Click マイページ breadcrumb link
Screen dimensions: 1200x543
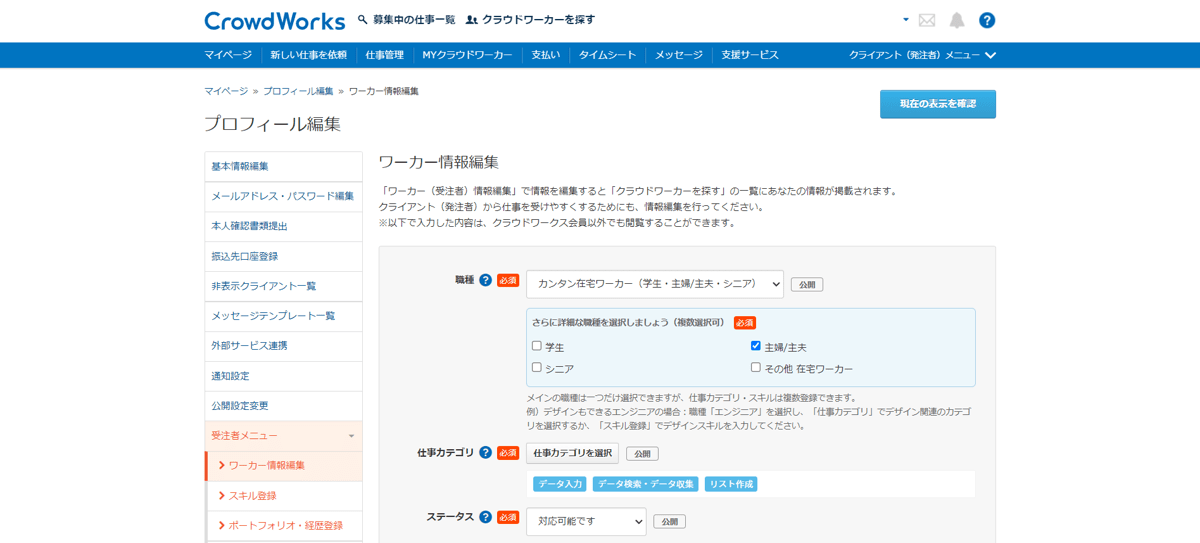[226, 91]
